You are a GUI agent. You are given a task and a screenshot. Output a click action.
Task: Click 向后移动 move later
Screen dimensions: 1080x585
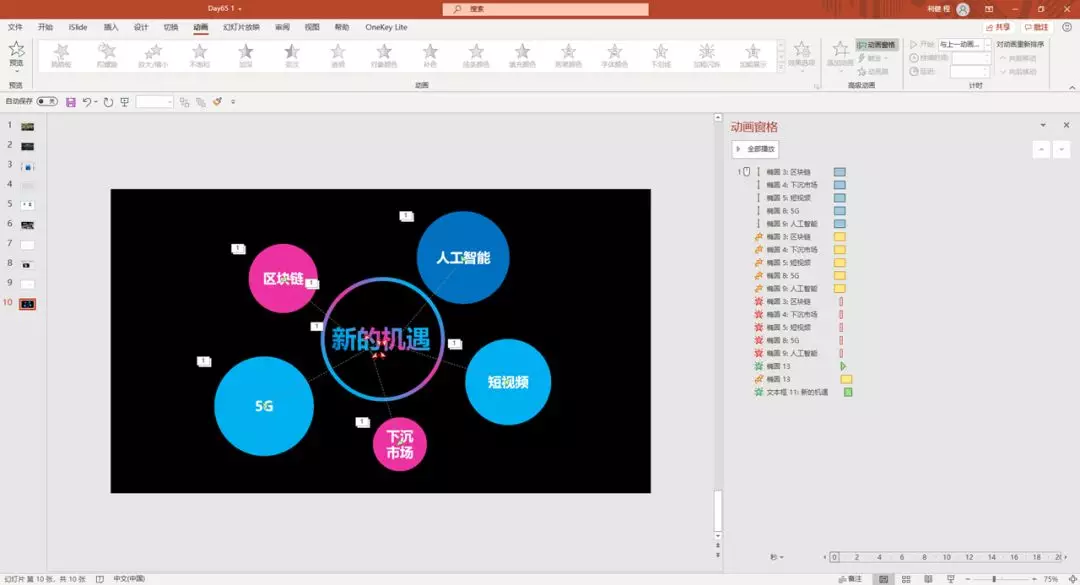pos(1018,72)
